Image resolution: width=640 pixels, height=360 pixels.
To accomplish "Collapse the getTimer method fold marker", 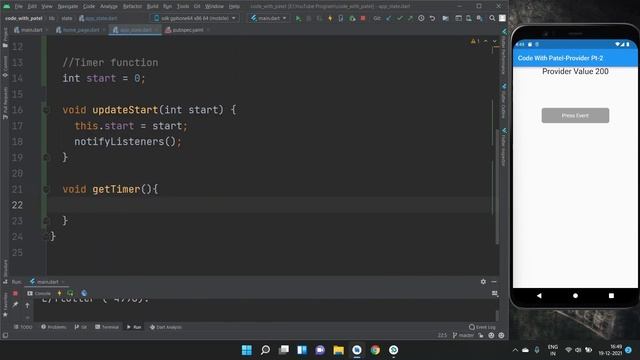I will [x=46, y=189].
